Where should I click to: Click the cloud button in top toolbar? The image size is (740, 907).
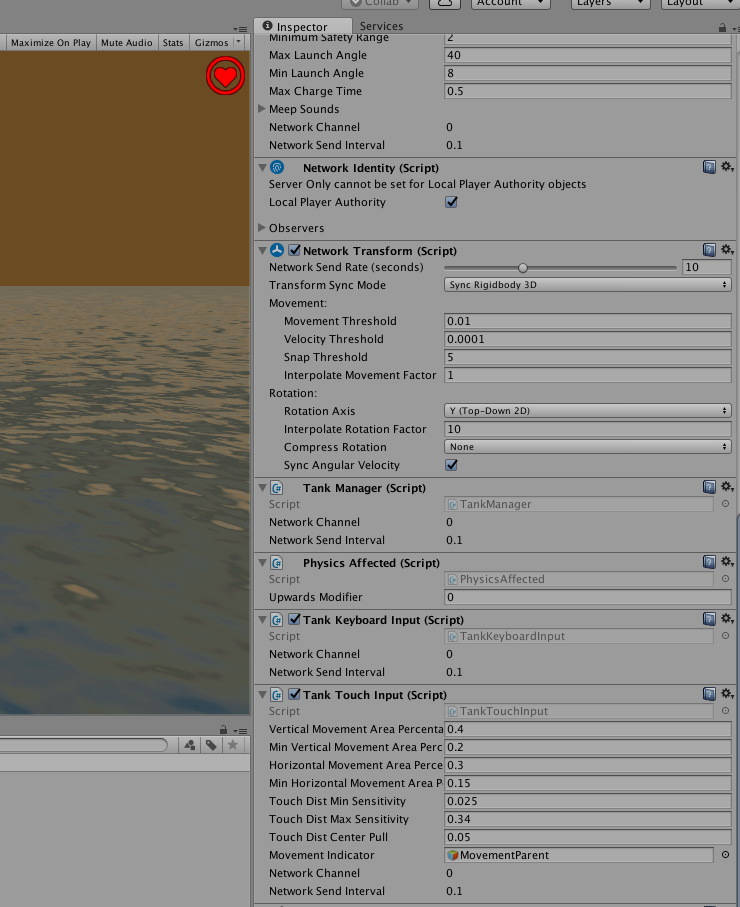(444, 3)
